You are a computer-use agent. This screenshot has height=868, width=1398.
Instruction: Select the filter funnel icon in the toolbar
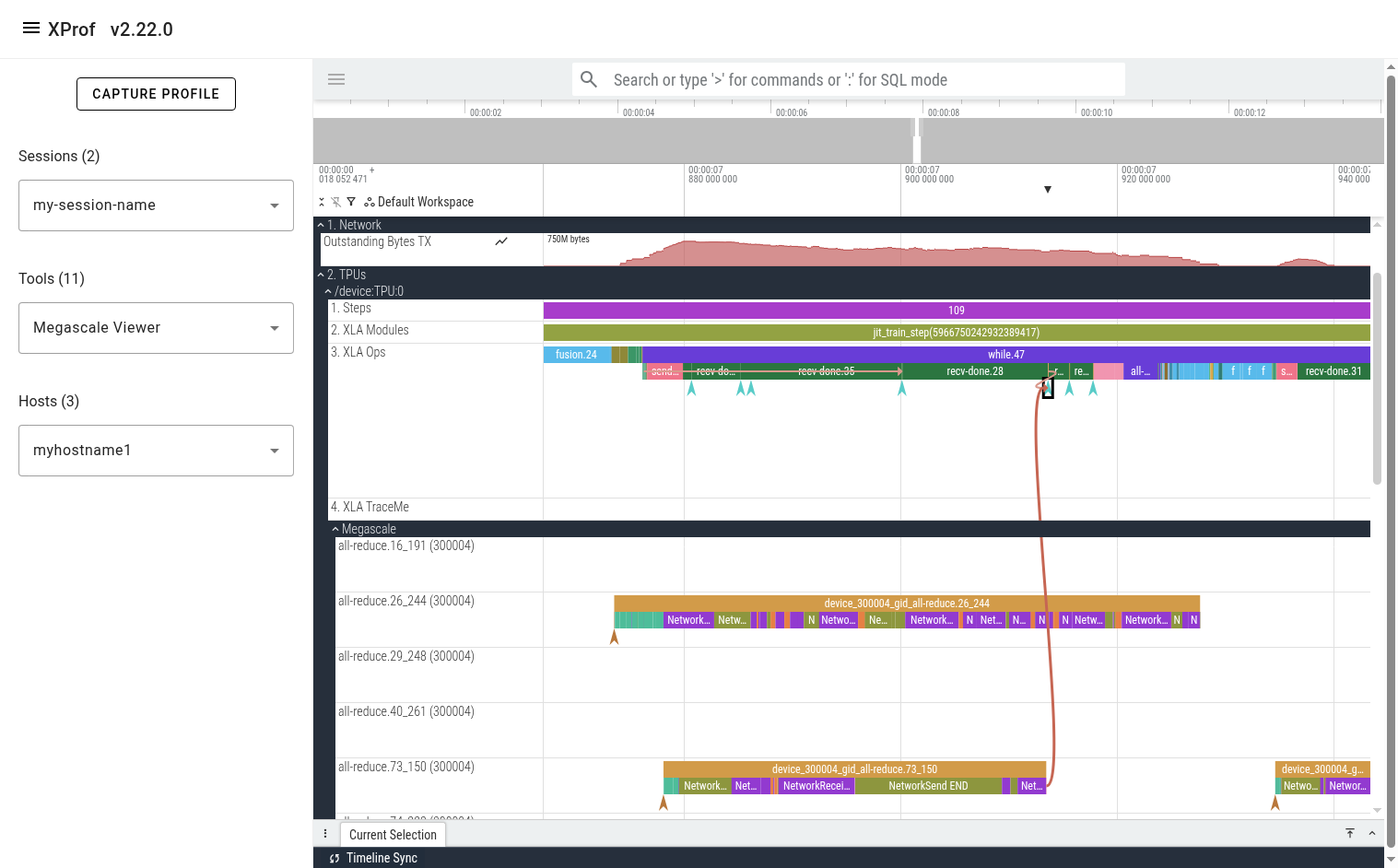[x=351, y=201]
